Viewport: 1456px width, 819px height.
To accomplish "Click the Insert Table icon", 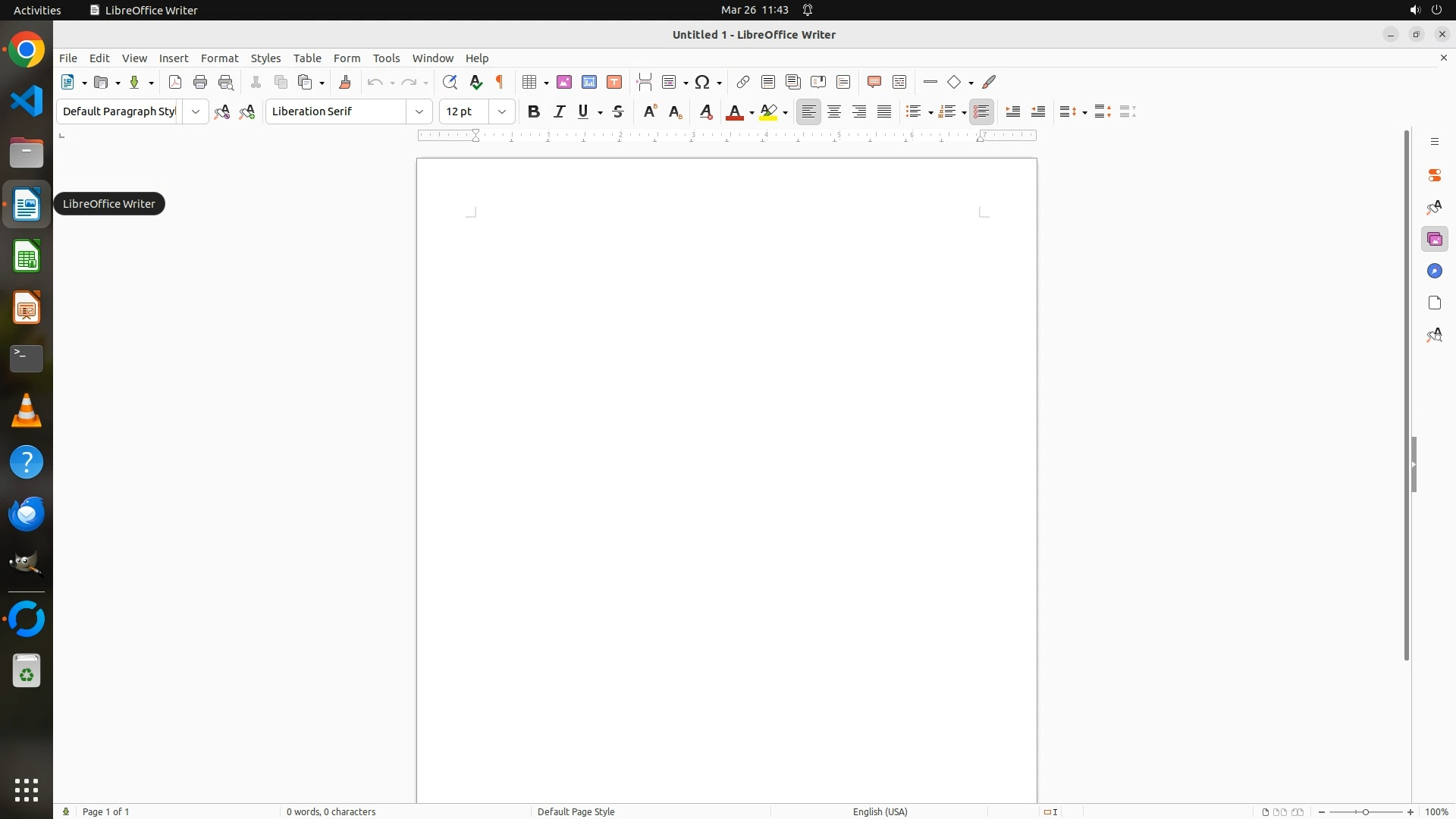I will (530, 82).
